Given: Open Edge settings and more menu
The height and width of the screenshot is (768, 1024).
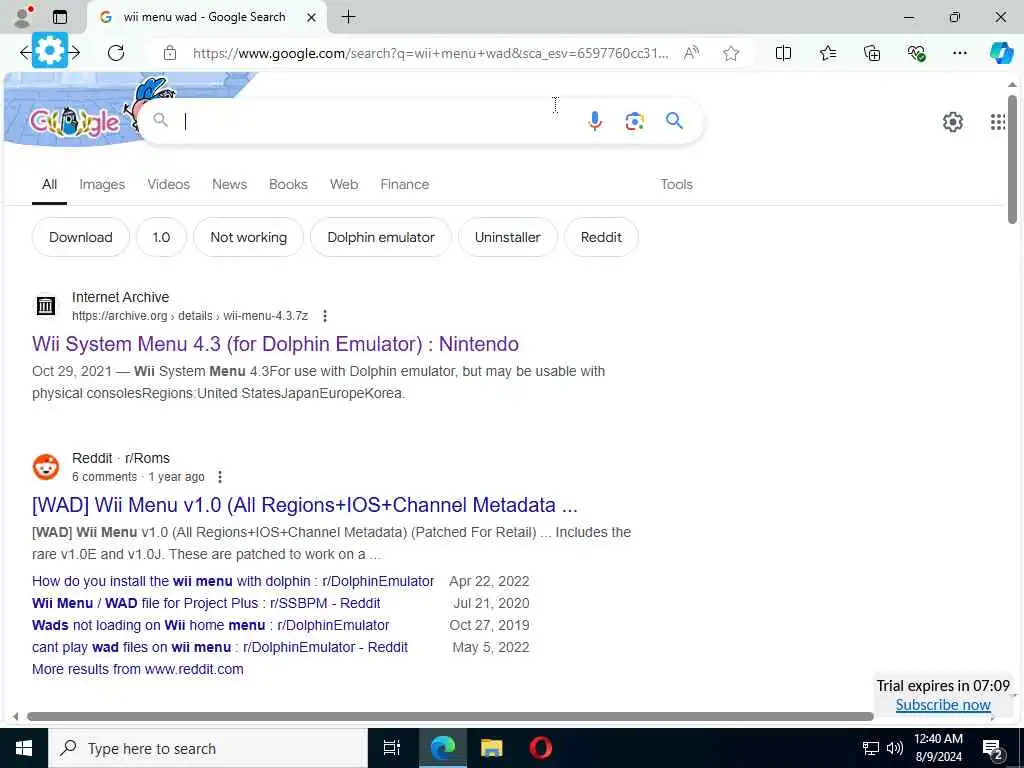Looking at the screenshot, I should [x=959, y=53].
